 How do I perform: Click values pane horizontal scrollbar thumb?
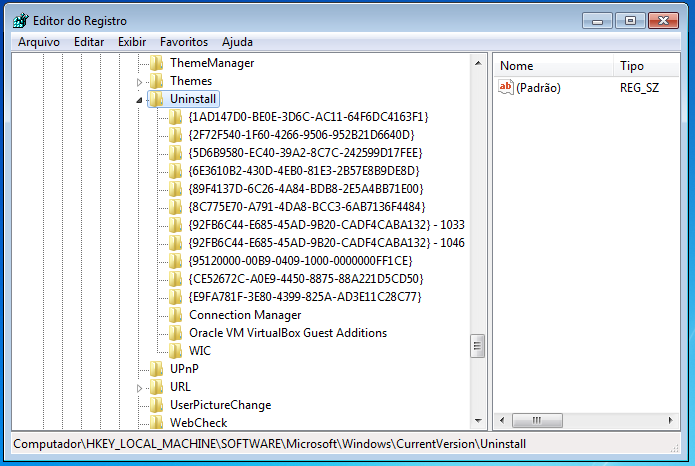tap(537, 420)
